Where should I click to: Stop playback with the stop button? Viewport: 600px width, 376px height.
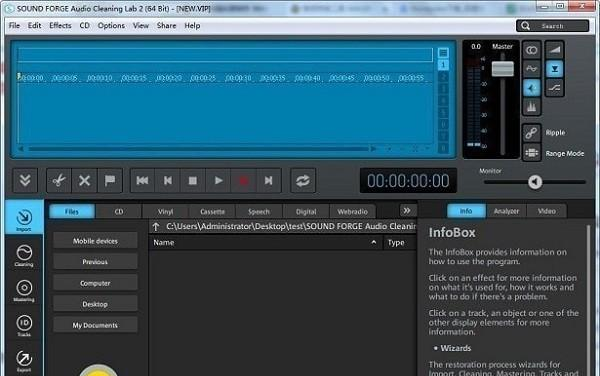click(192, 181)
